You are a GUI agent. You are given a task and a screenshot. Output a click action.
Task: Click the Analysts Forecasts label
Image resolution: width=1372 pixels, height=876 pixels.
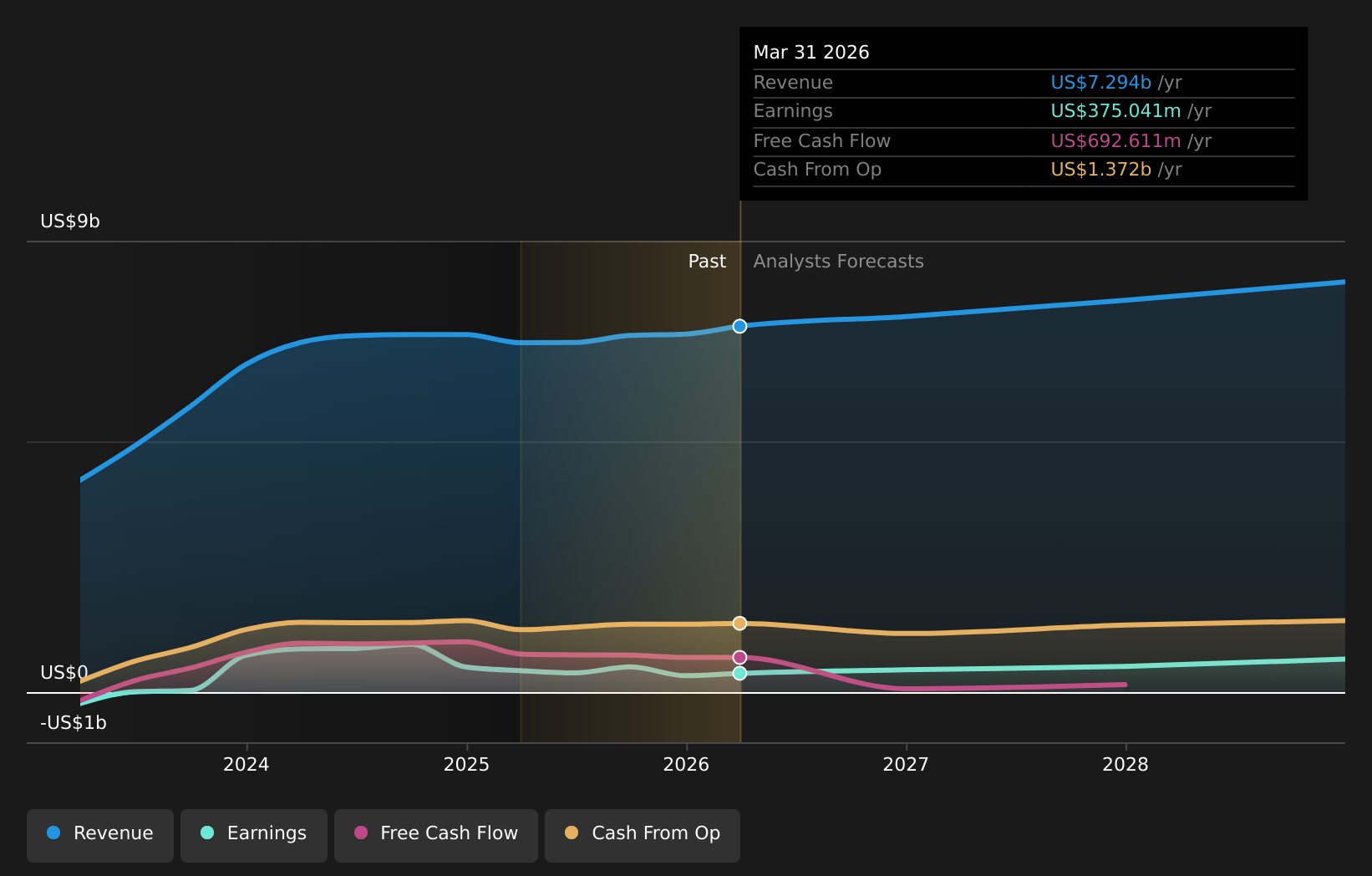pyautogui.click(x=839, y=262)
